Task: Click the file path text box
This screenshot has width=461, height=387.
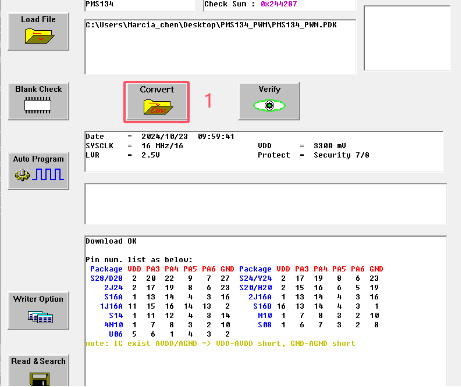Action: [x=220, y=47]
